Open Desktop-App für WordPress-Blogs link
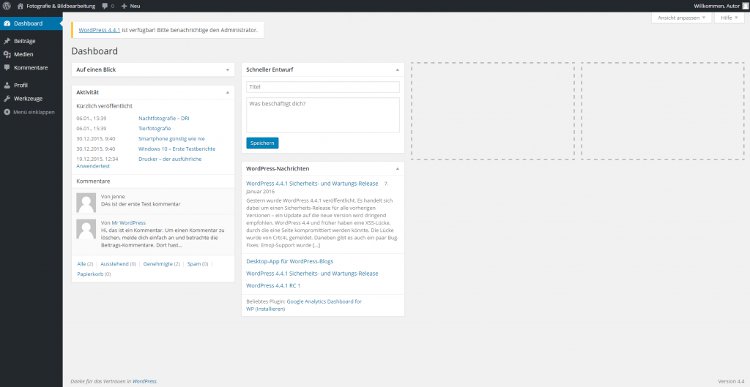This screenshot has height=387, width=750. 289,262
